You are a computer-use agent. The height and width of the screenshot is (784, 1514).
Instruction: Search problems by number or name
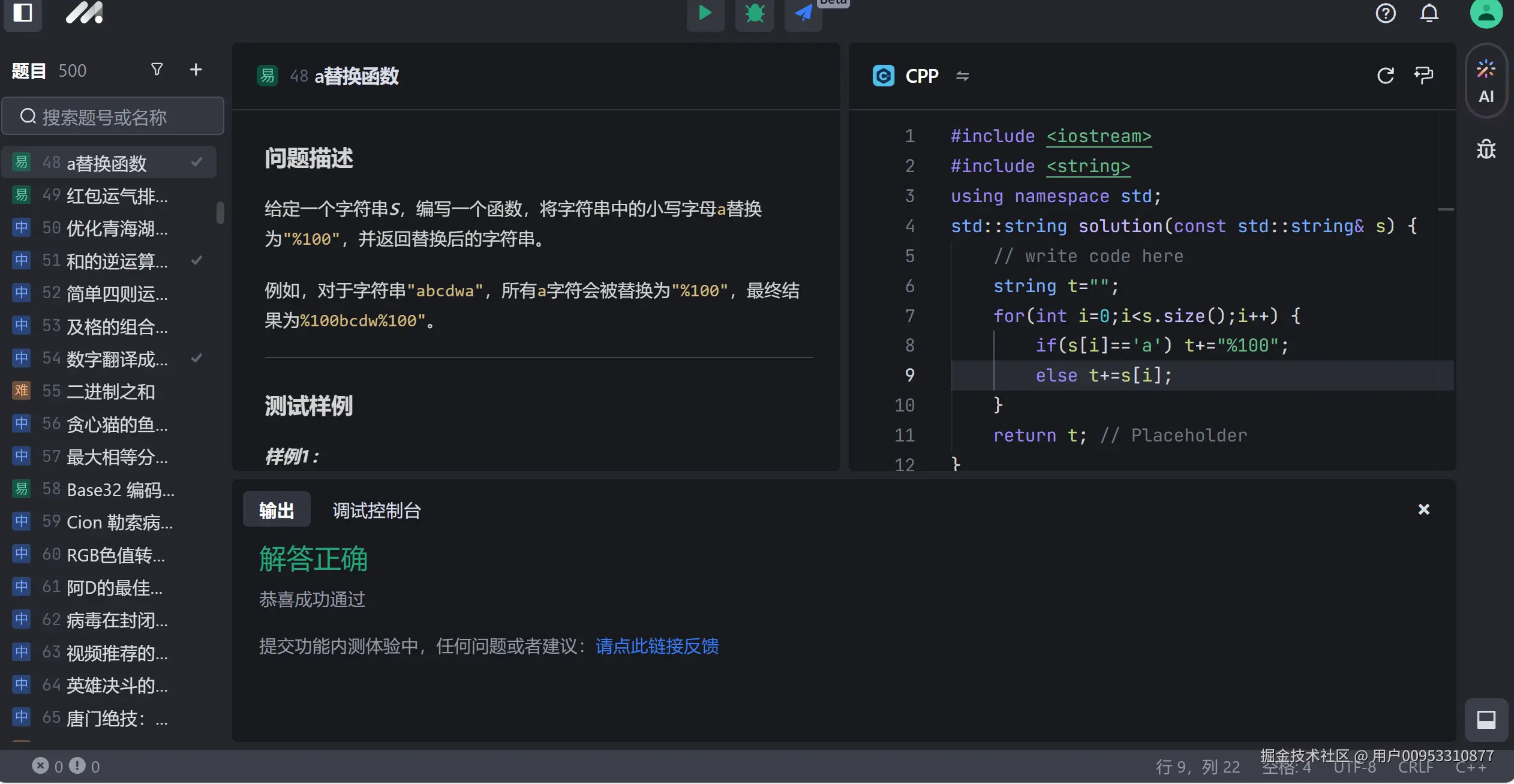point(113,116)
